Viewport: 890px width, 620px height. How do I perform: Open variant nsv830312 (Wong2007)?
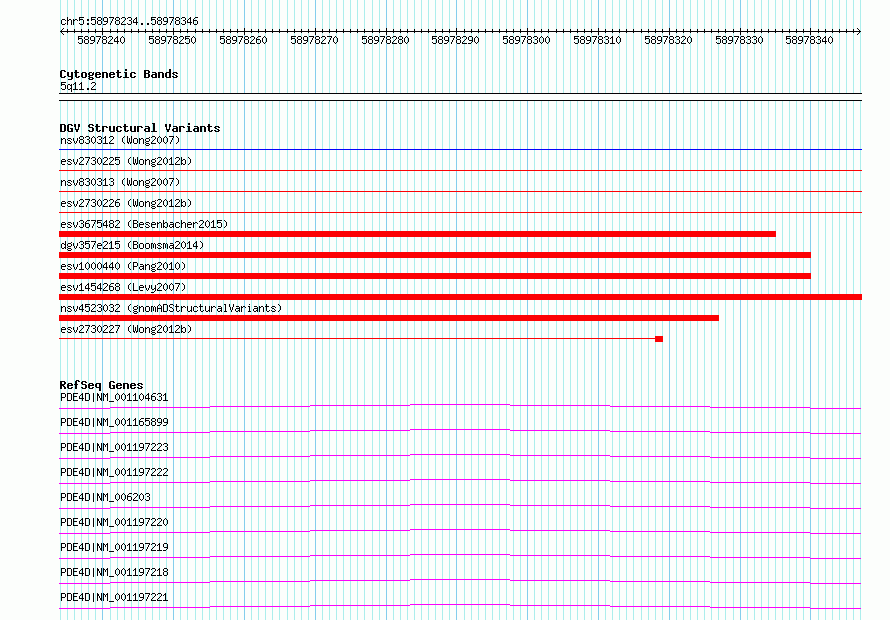coord(120,140)
